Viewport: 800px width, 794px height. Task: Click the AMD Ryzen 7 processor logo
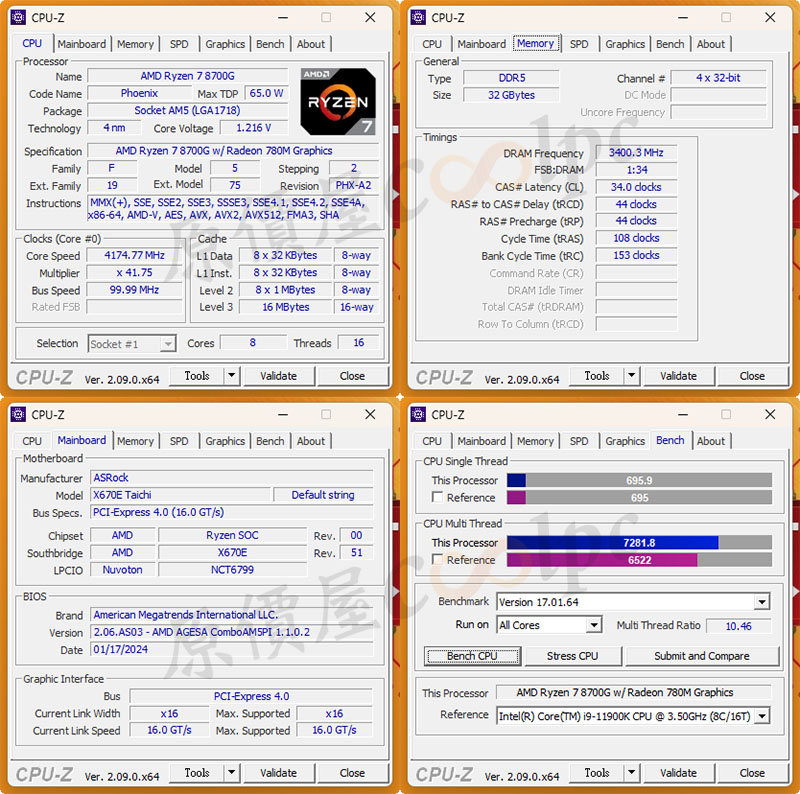click(338, 102)
